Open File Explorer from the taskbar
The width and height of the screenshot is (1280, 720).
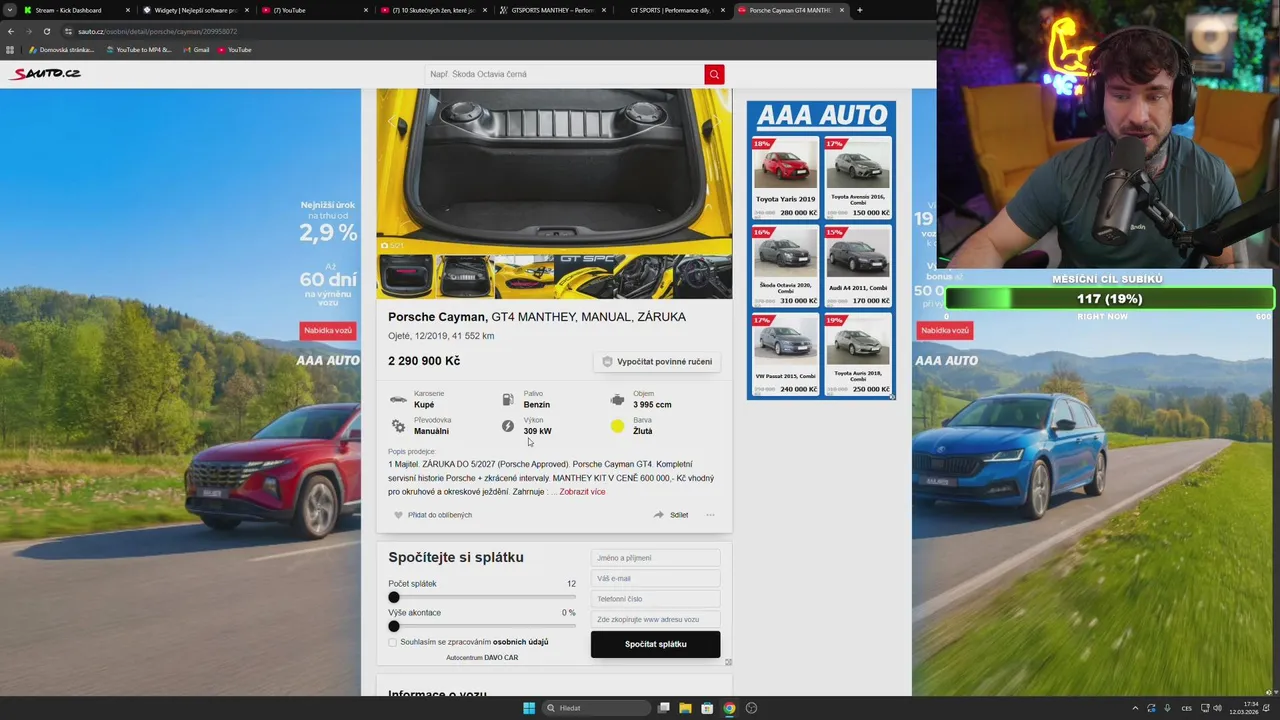click(x=685, y=708)
